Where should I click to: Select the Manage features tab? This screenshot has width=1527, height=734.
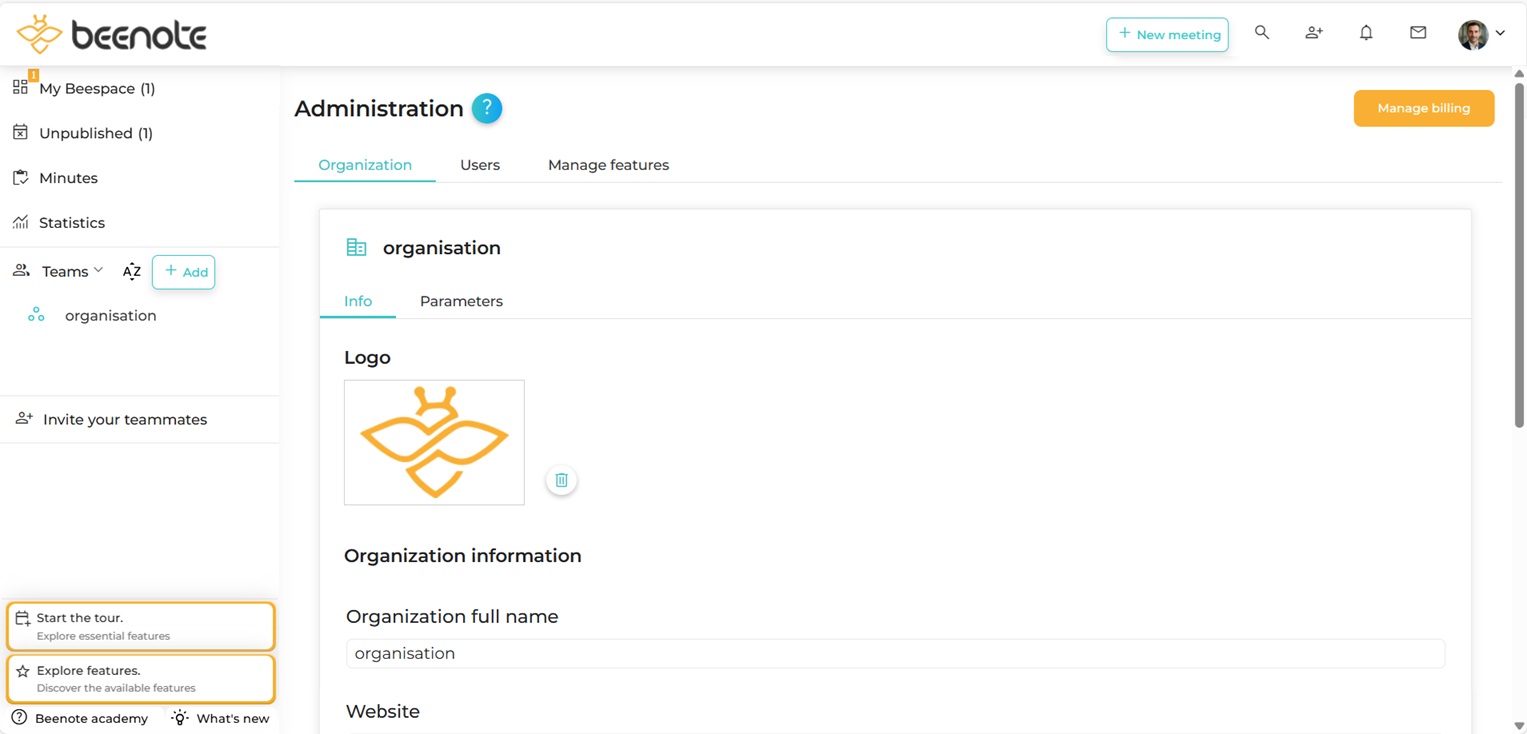(x=608, y=164)
